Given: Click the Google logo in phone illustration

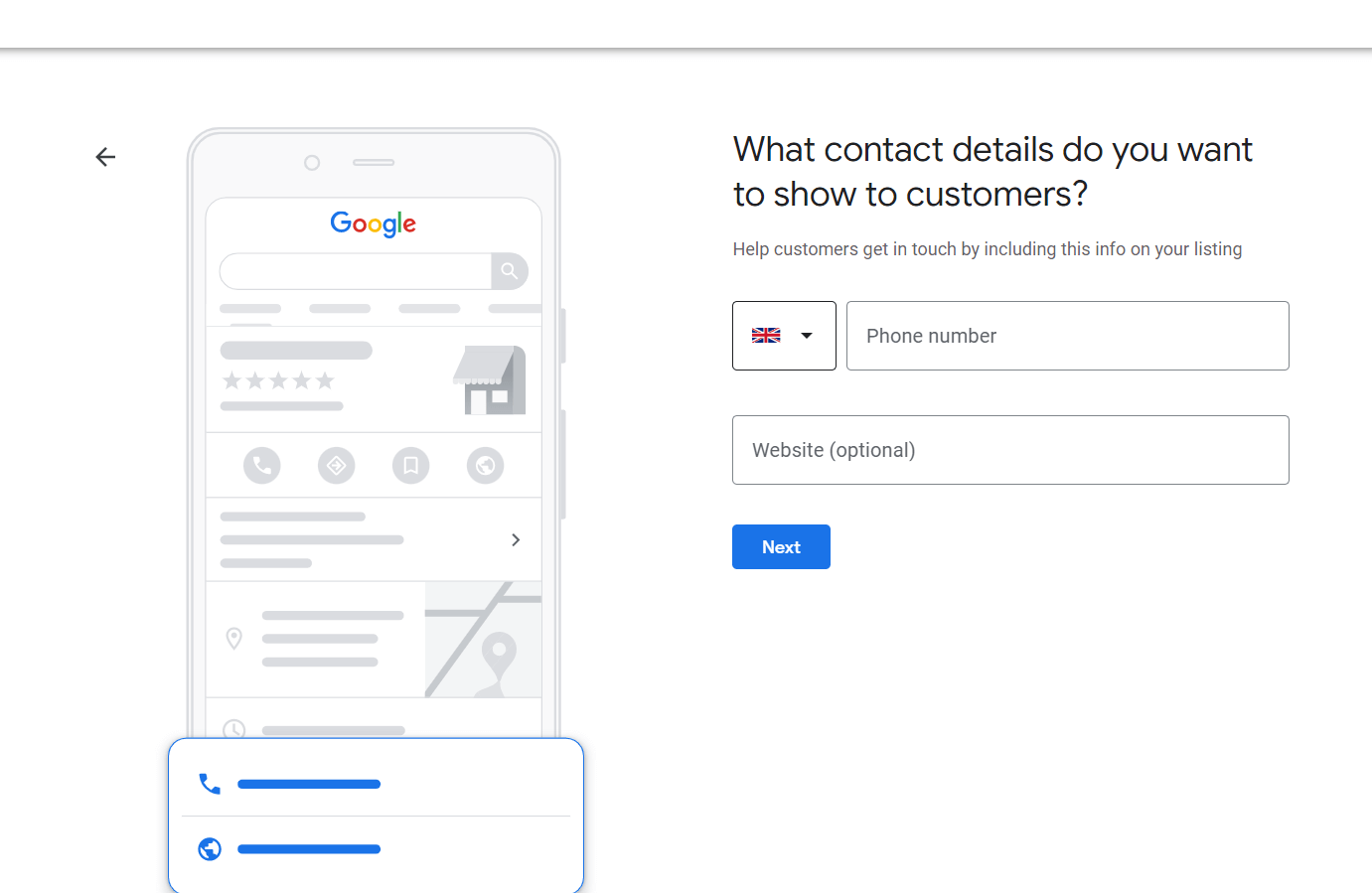Looking at the screenshot, I should tap(374, 223).
